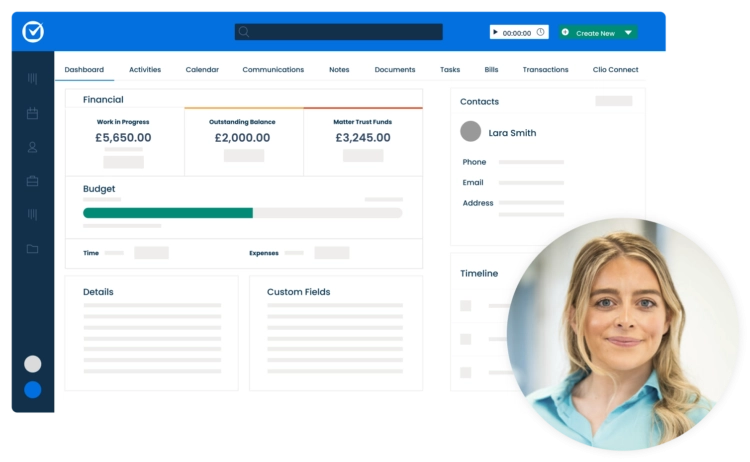The image size is (750, 462).
Task: Tick the first Timeline checkbox
Action: point(465,306)
